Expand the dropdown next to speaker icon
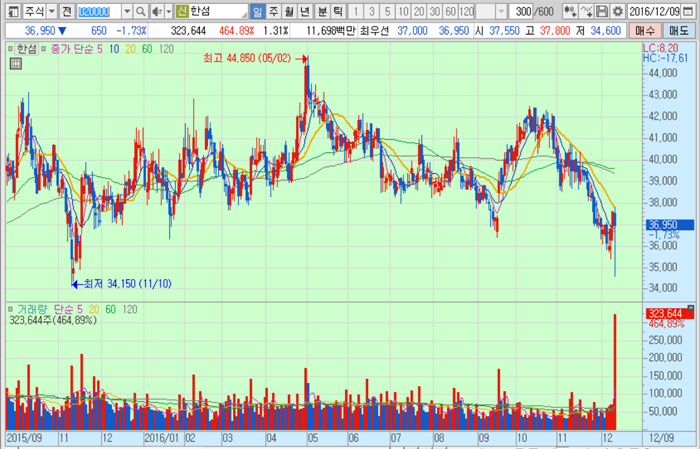 167,10
